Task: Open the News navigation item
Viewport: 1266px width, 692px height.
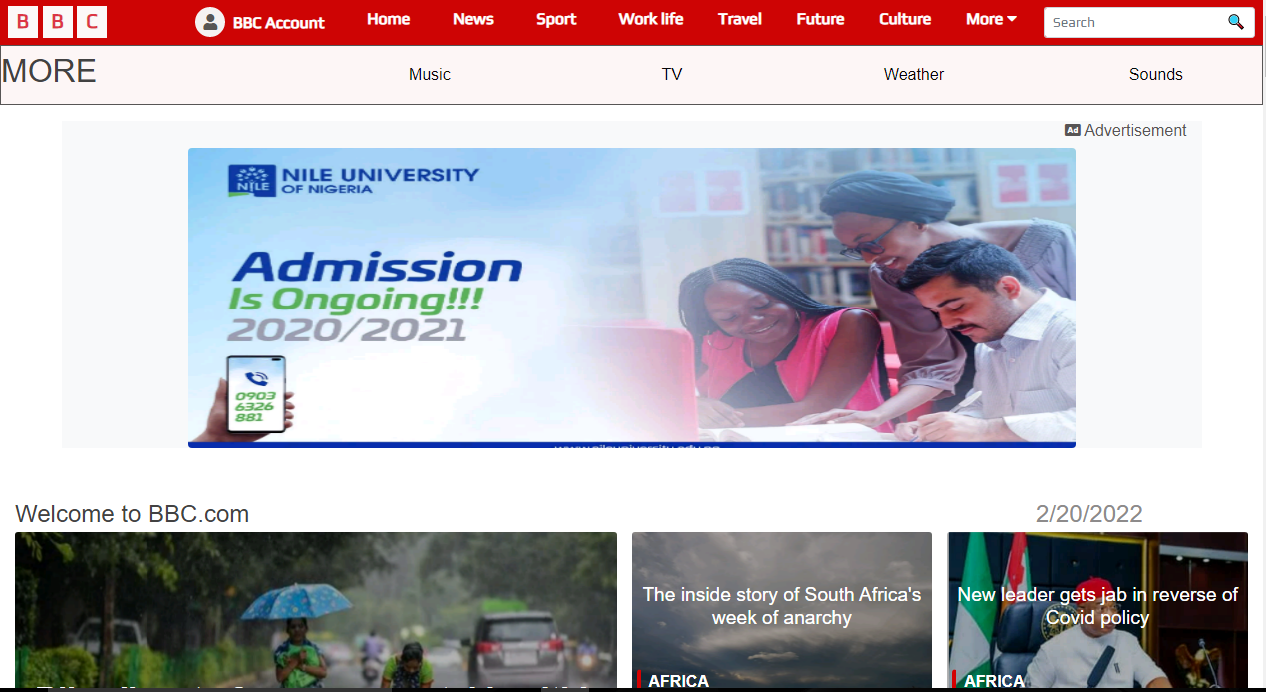Action: tap(473, 19)
